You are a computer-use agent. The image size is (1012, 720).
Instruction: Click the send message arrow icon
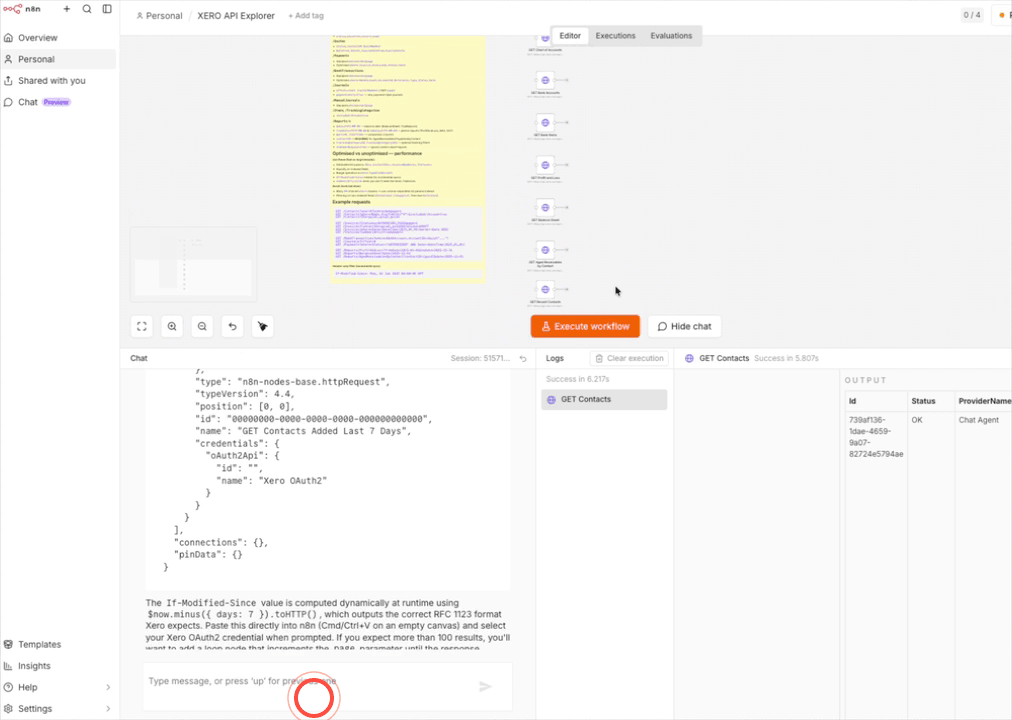click(485, 686)
